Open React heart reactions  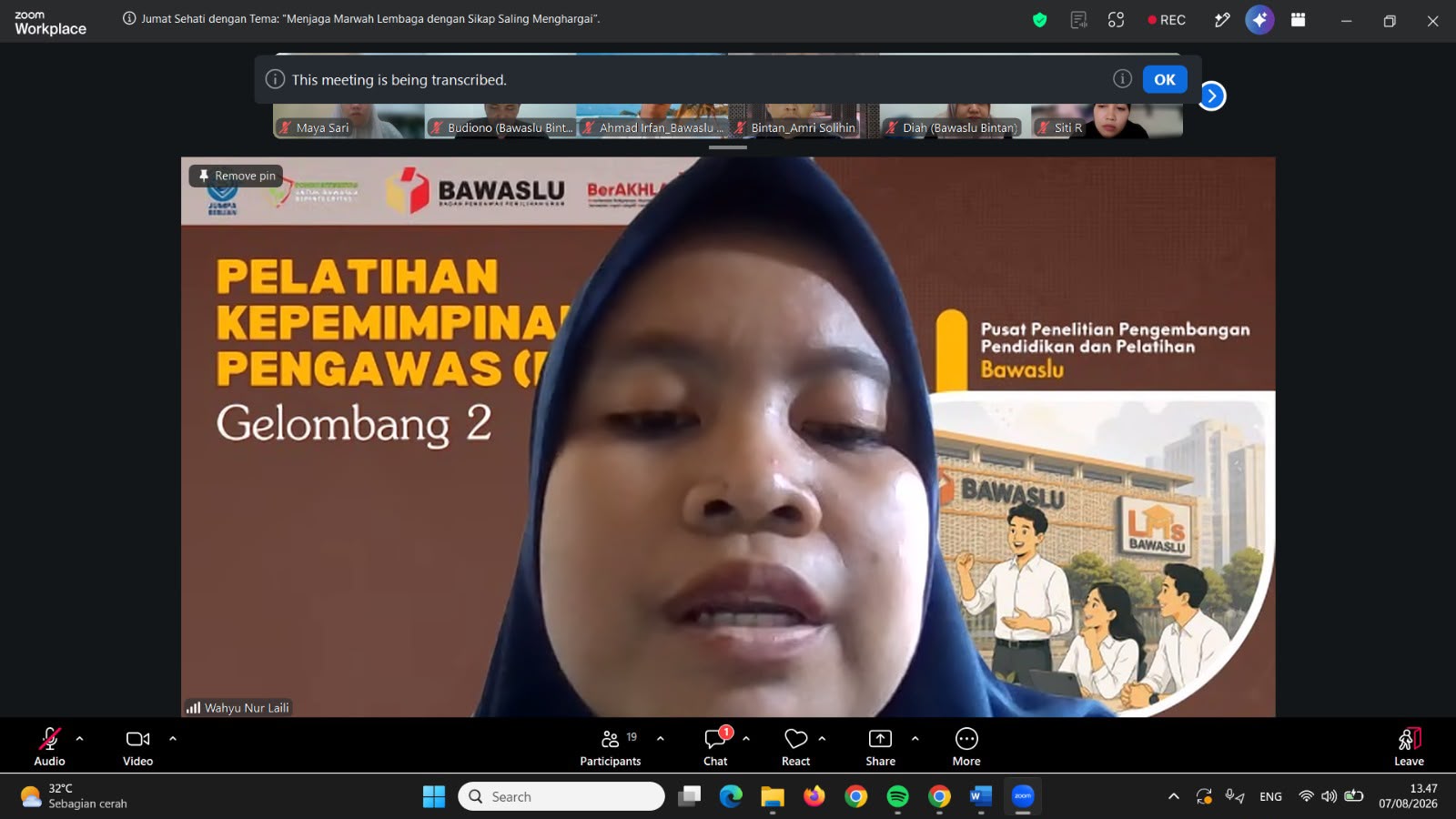(x=796, y=746)
